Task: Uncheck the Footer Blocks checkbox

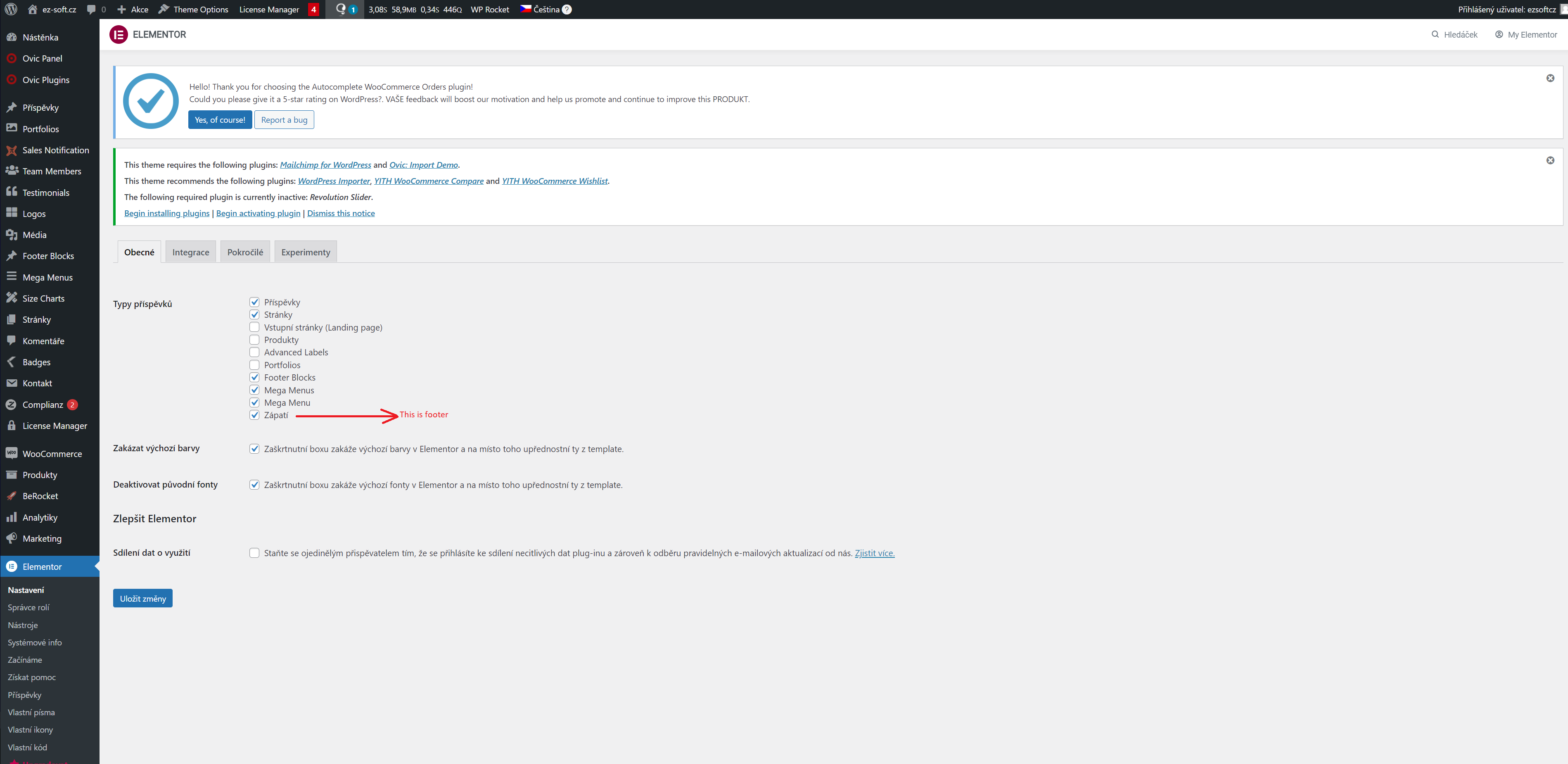Action: click(254, 377)
